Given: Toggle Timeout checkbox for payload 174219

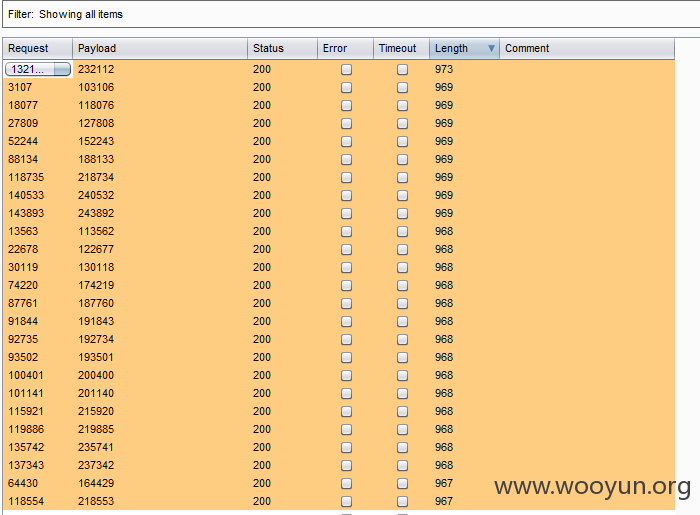Looking at the screenshot, I should (x=402, y=286).
